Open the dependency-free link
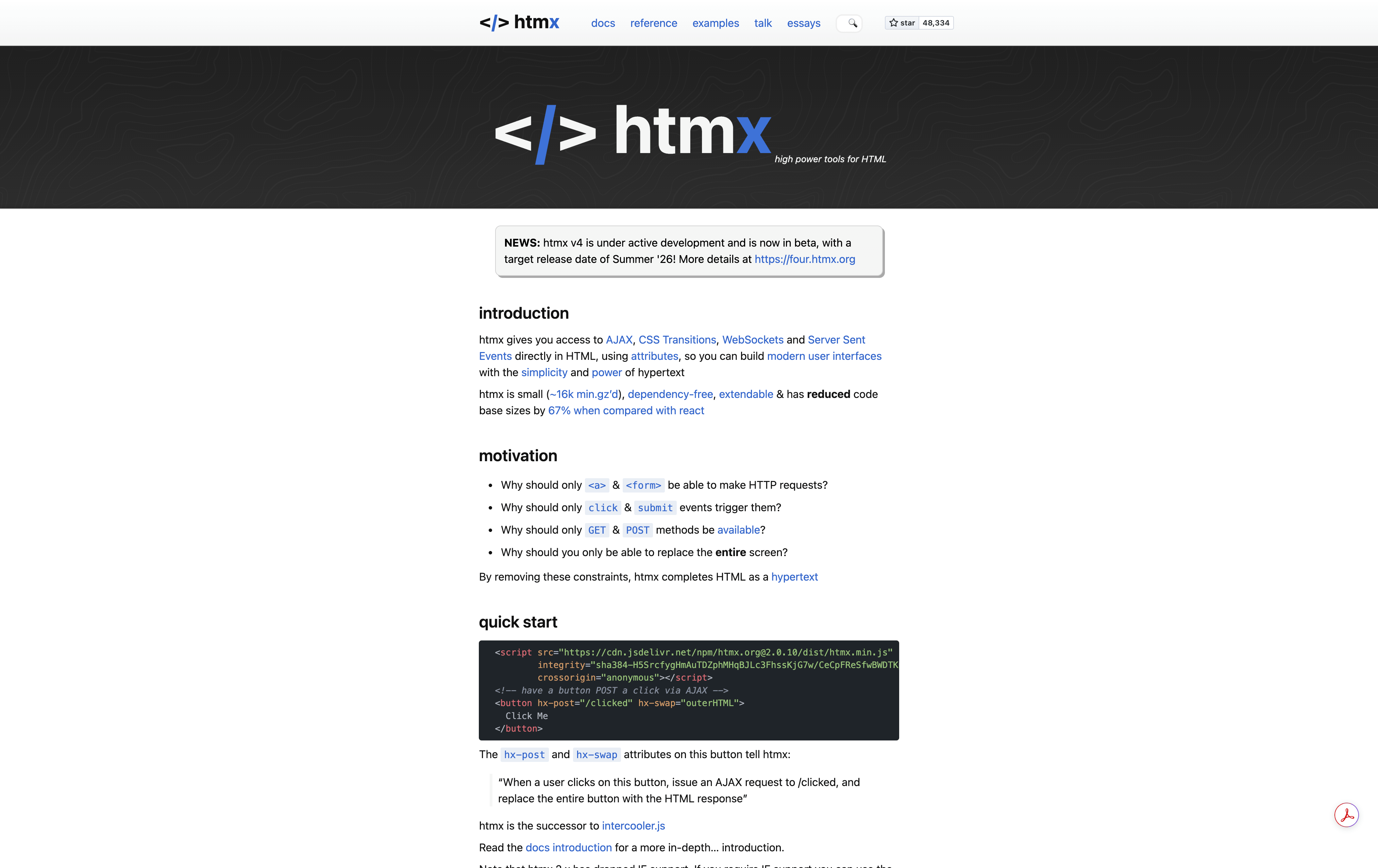This screenshot has width=1378, height=868. (670, 394)
